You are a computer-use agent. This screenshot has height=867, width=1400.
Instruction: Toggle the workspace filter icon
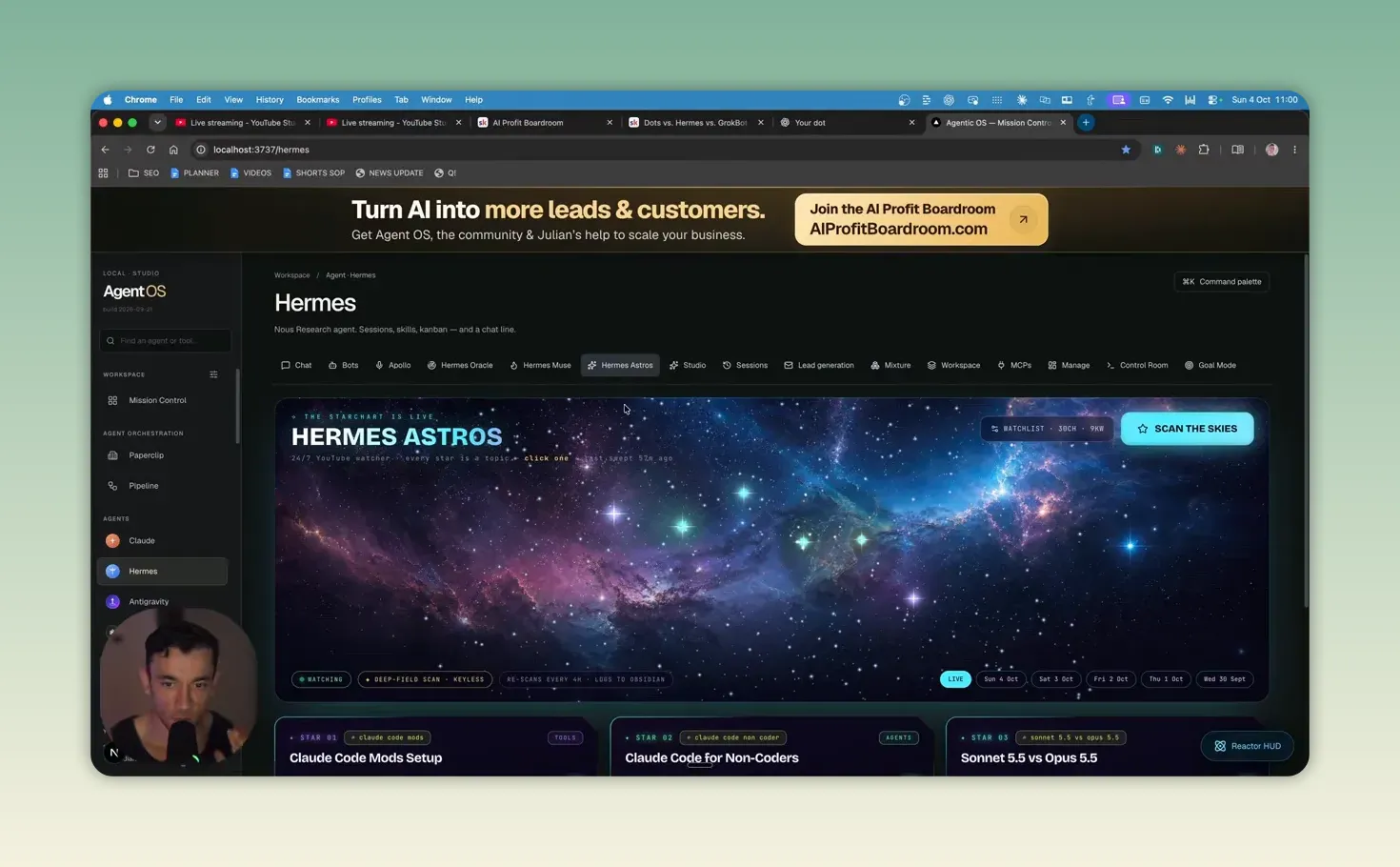click(213, 374)
